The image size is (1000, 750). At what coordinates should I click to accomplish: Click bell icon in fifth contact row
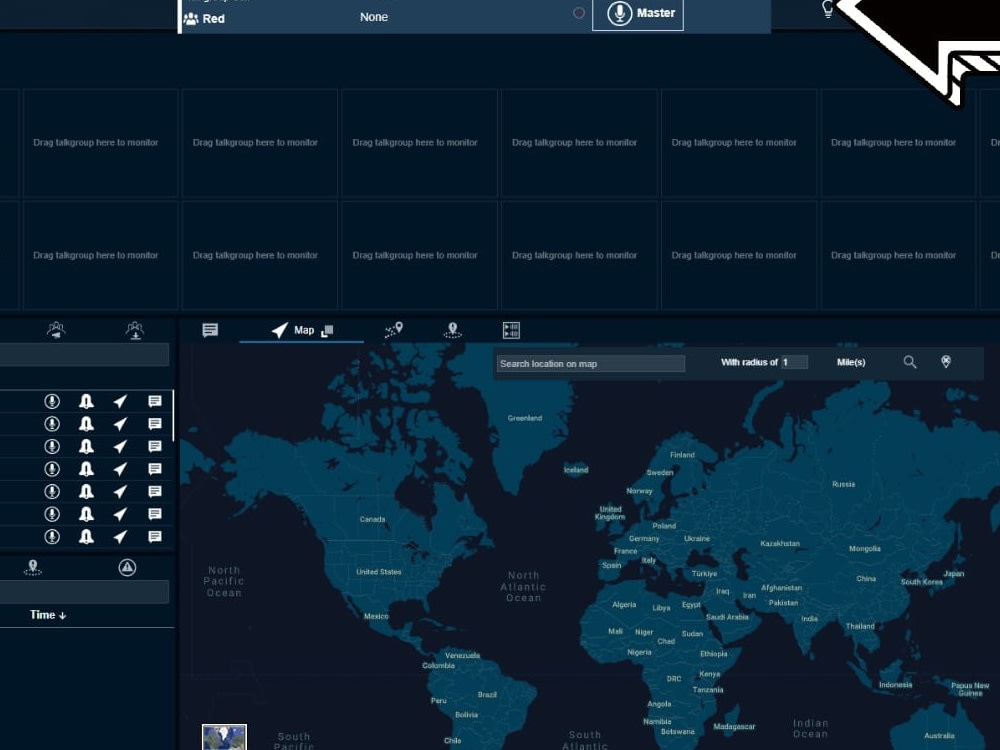(86, 492)
